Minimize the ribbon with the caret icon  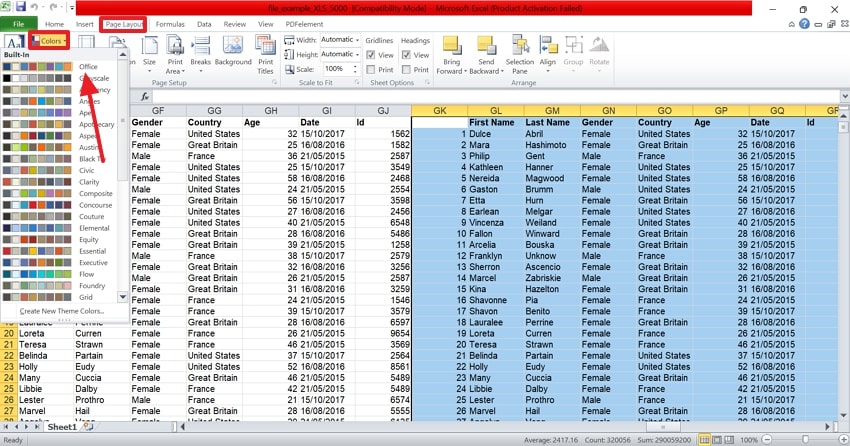[x=791, y=24]
